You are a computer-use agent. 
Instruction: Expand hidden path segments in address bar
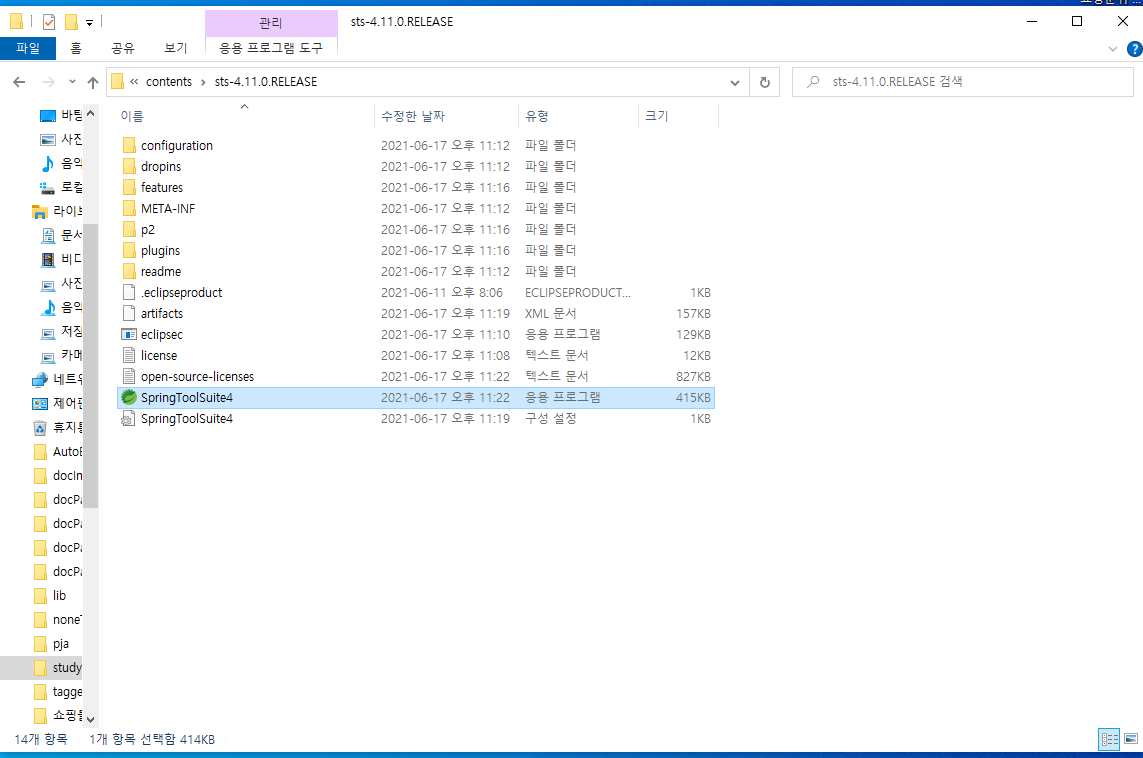tap(134, 82)
